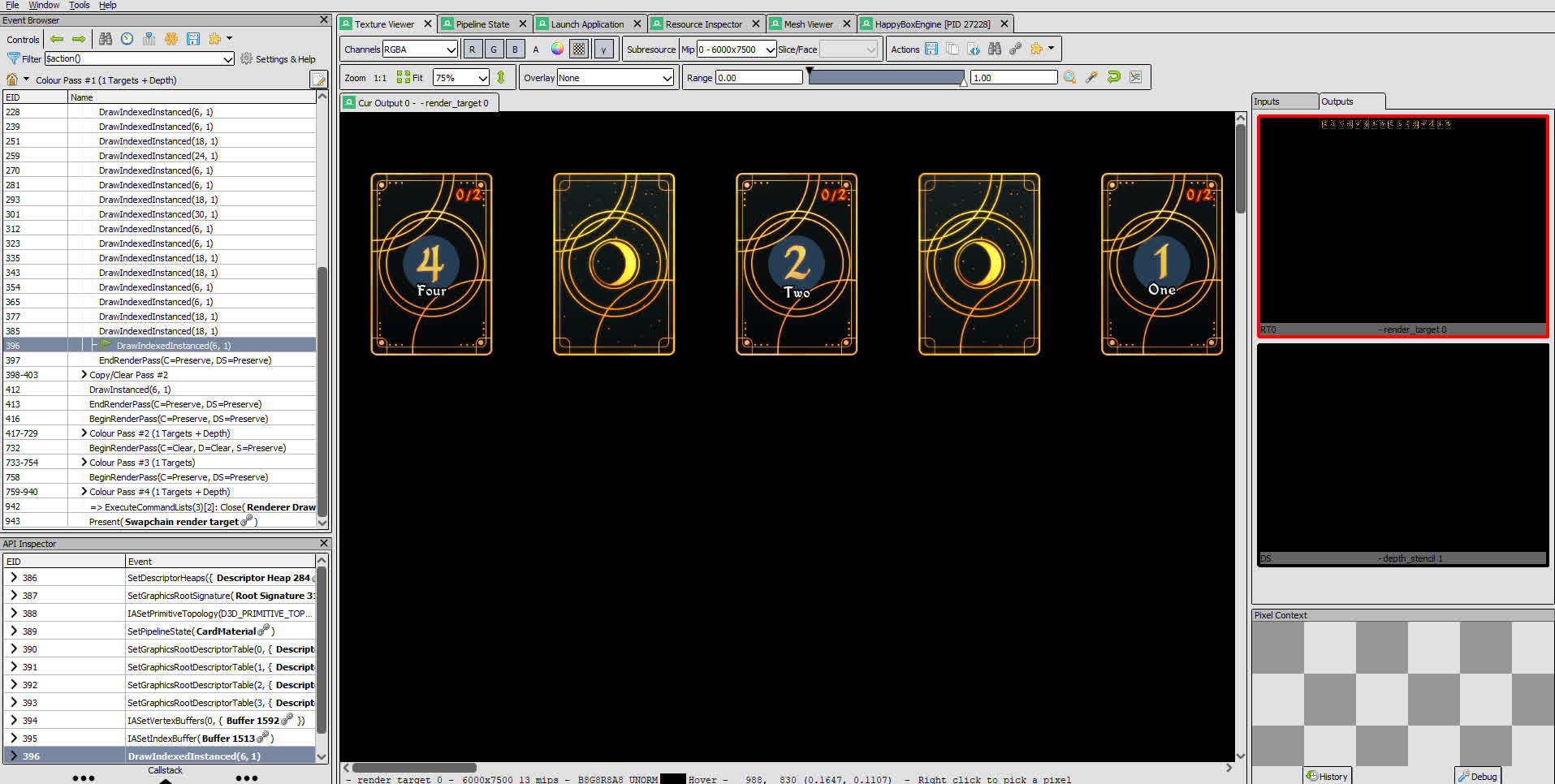Click the histogram icon at the range toolbar end
Image resolution: width=1555 pixels, height=784 pixels.
pos(1136,77)
